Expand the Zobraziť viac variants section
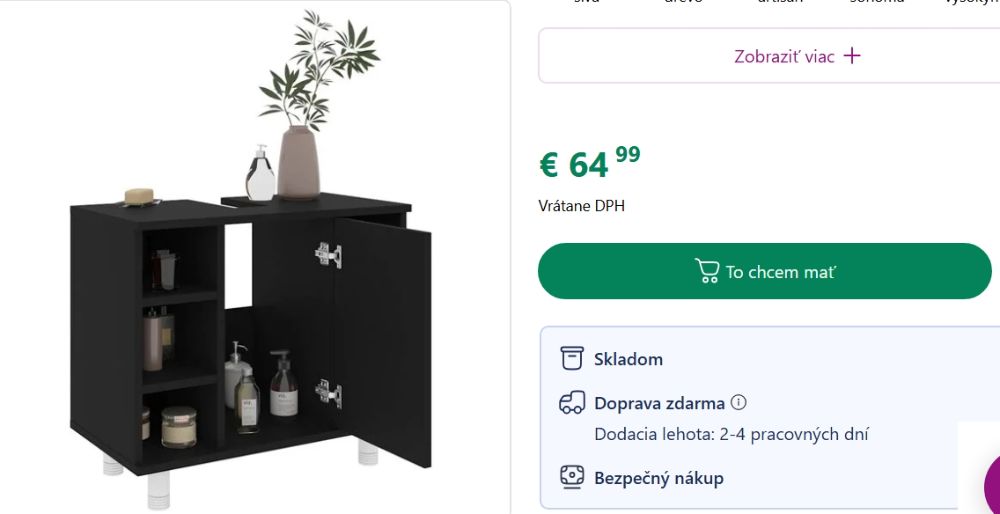Image resolution: width=1000 pixels, height=514 pixels. click(x=769, y=55)
